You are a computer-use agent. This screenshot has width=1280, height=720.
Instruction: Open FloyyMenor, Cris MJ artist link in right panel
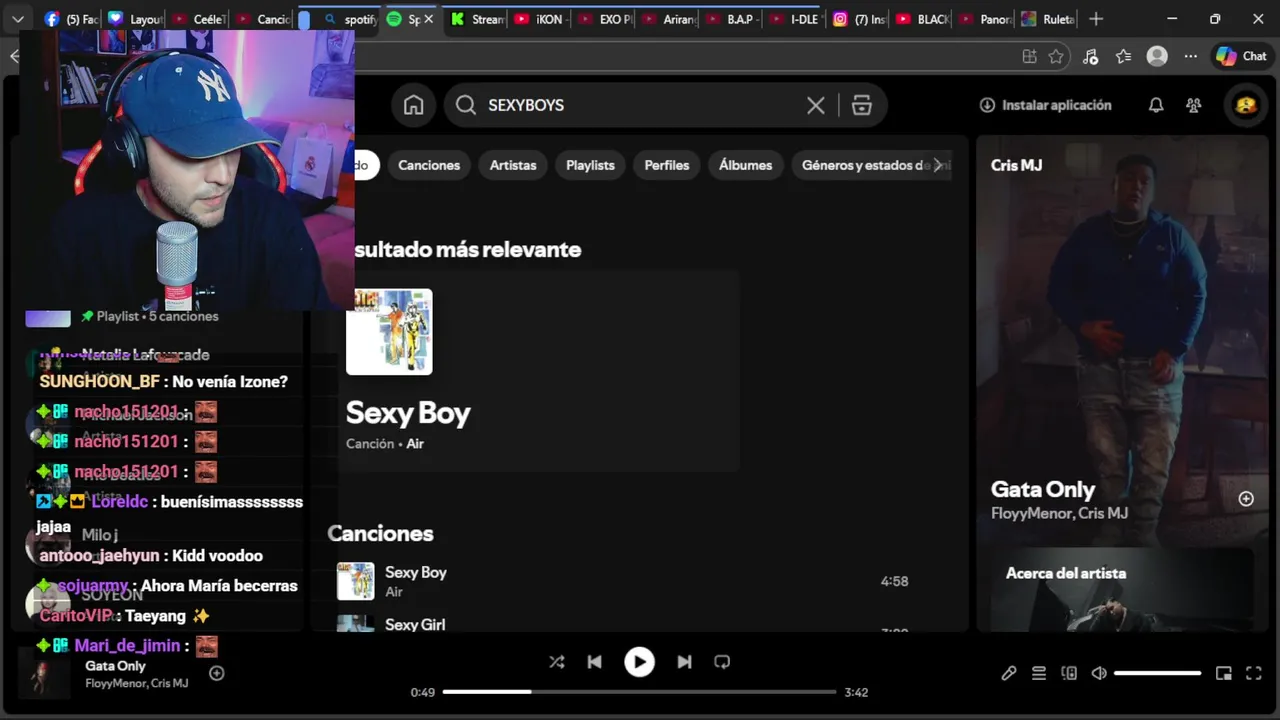point(1059,513)
